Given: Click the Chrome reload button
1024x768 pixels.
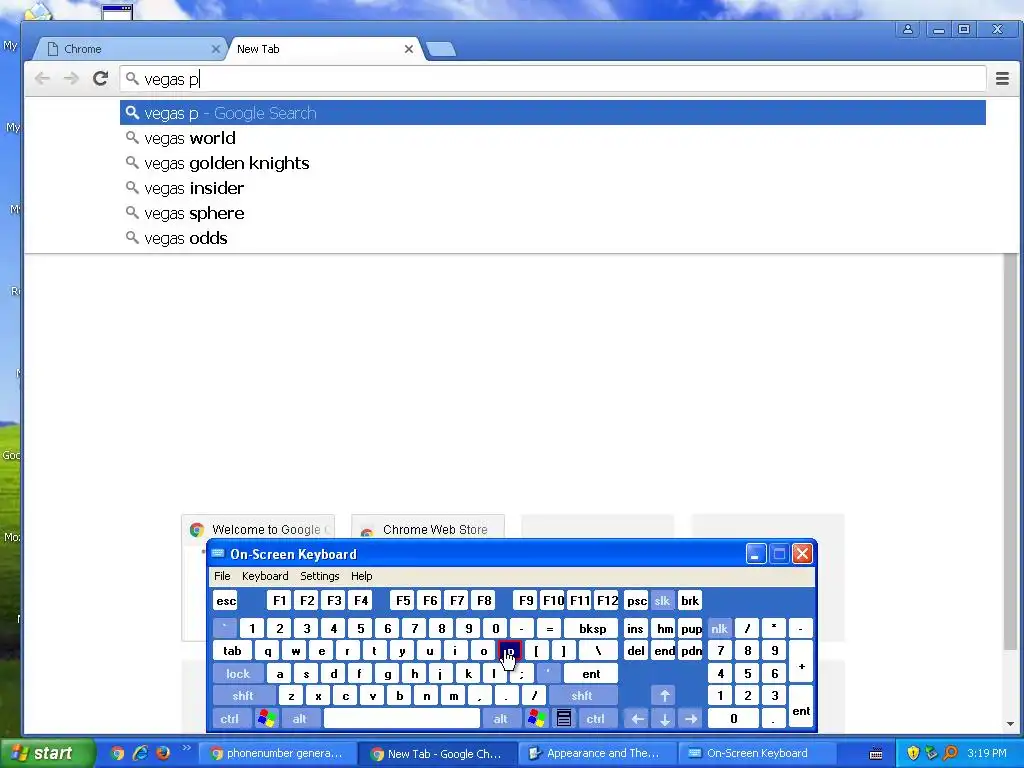Looking at the screenshot, I should click(x=100, y=79).
